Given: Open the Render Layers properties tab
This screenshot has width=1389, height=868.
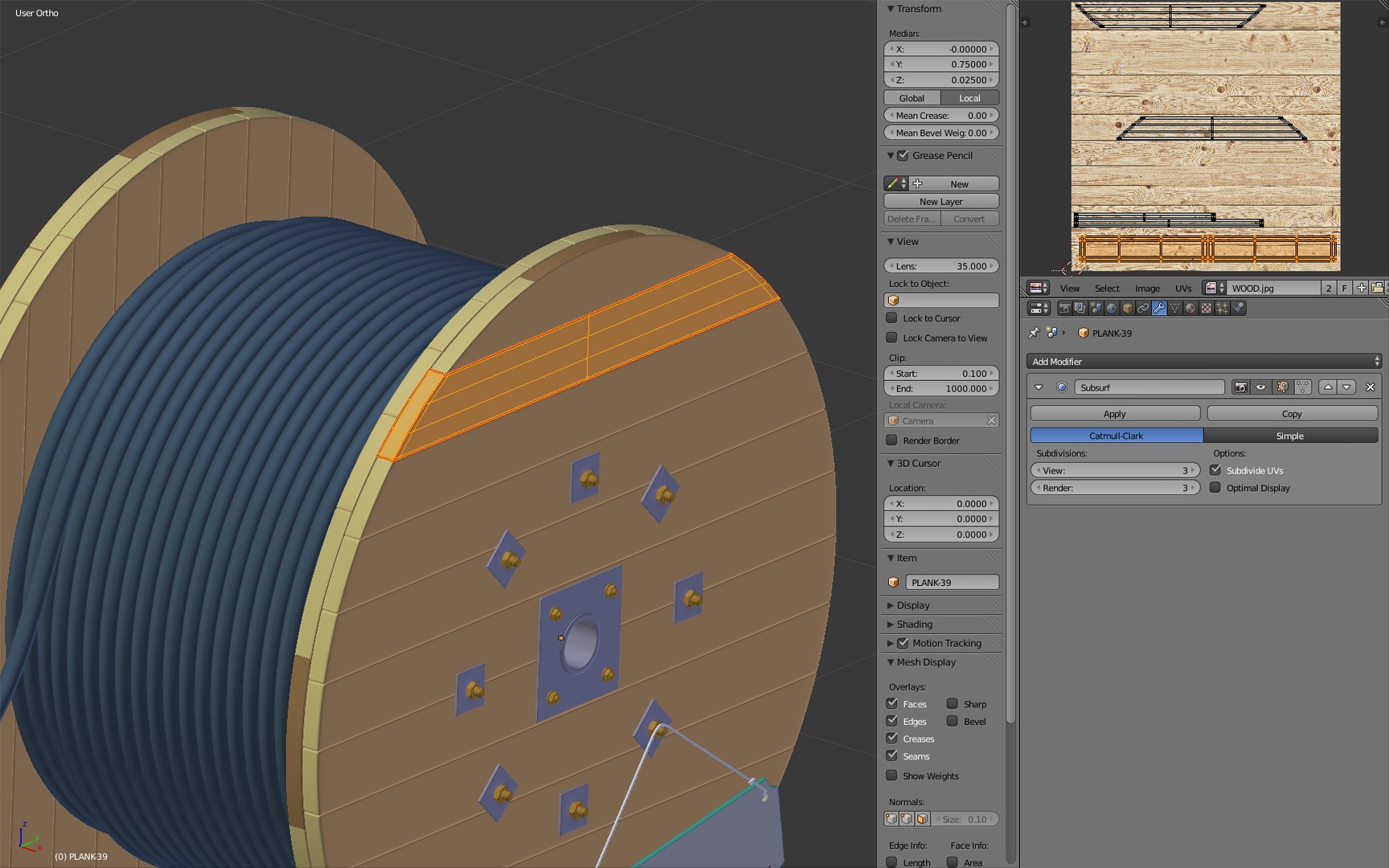Looking at the screenshot, I should pyautogui.click(x=1080, y=308).
